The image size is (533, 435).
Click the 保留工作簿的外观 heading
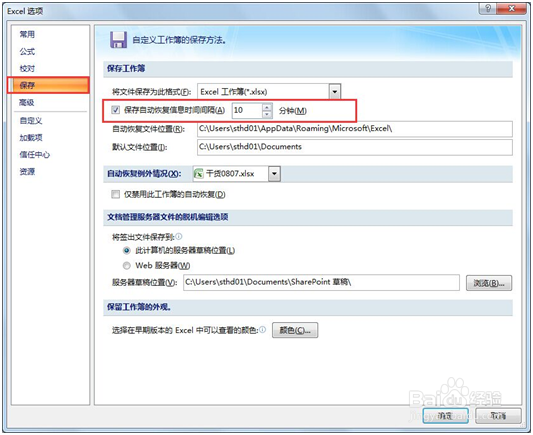(139, 307)
